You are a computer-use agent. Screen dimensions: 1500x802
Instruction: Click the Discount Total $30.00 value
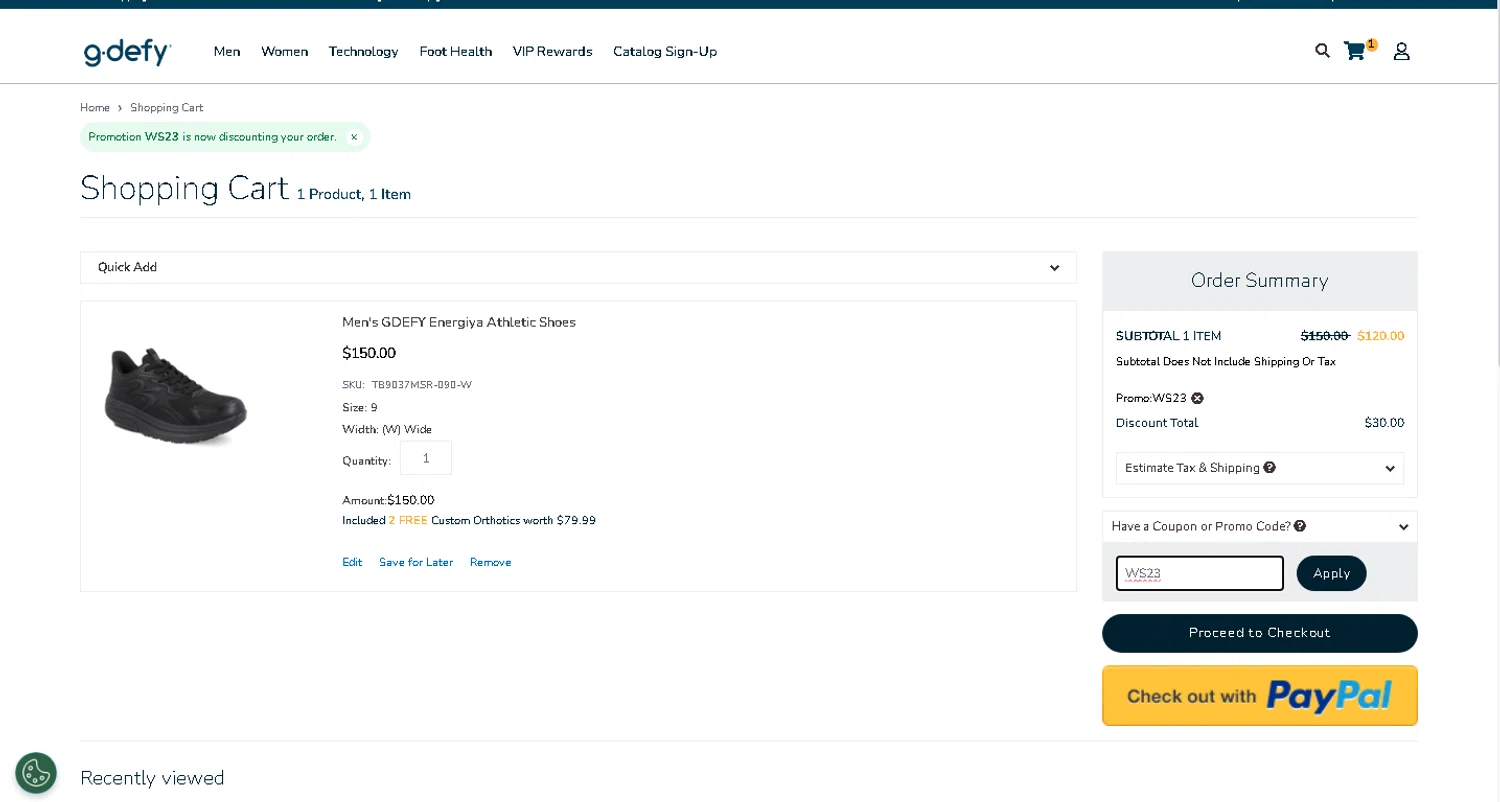tap(1384, 423)
